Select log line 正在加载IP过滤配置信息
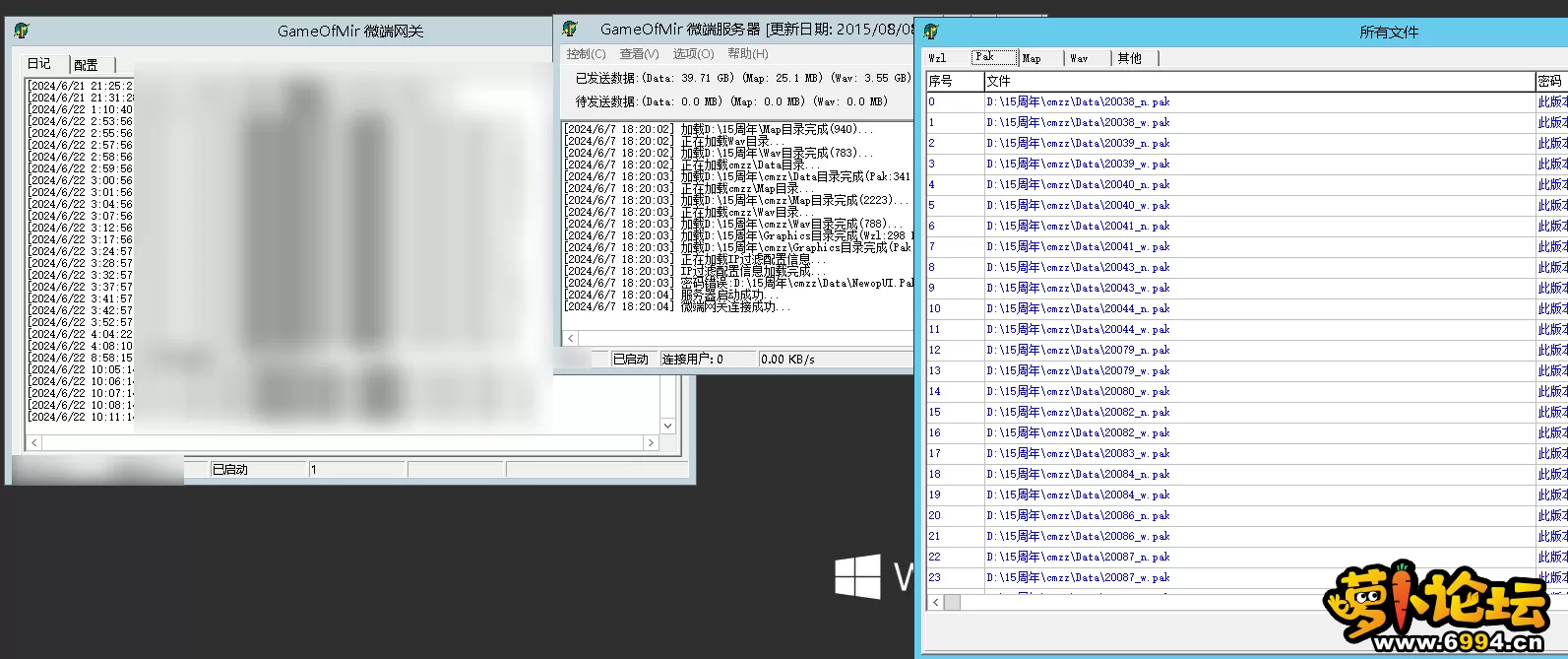This screenshot has height=659, width=1568. (x=695, y=259)
